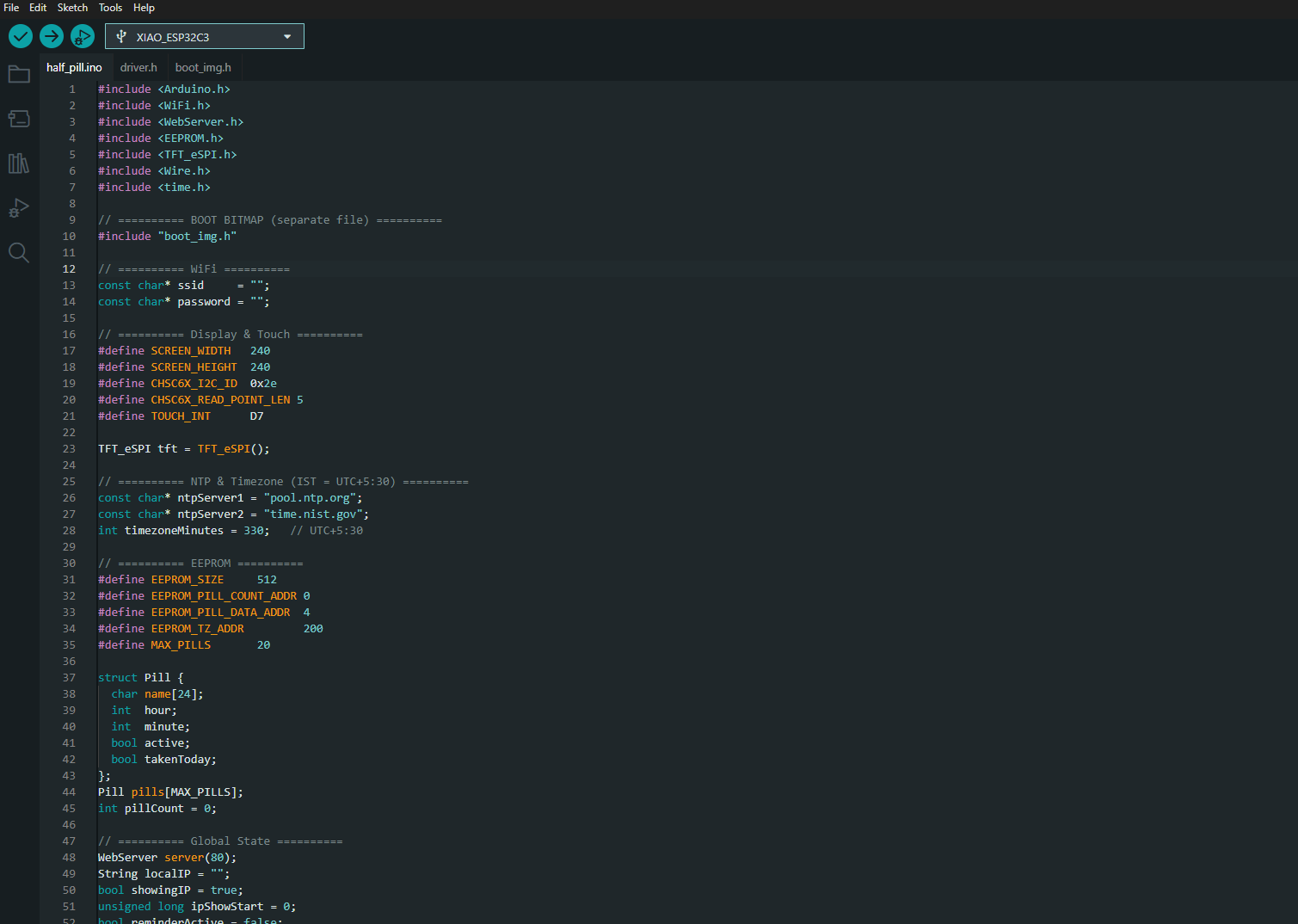Screen dimensions: 1298x924
Task: Open the Boards Manager sidebar icon
Action: click(19, 119)
